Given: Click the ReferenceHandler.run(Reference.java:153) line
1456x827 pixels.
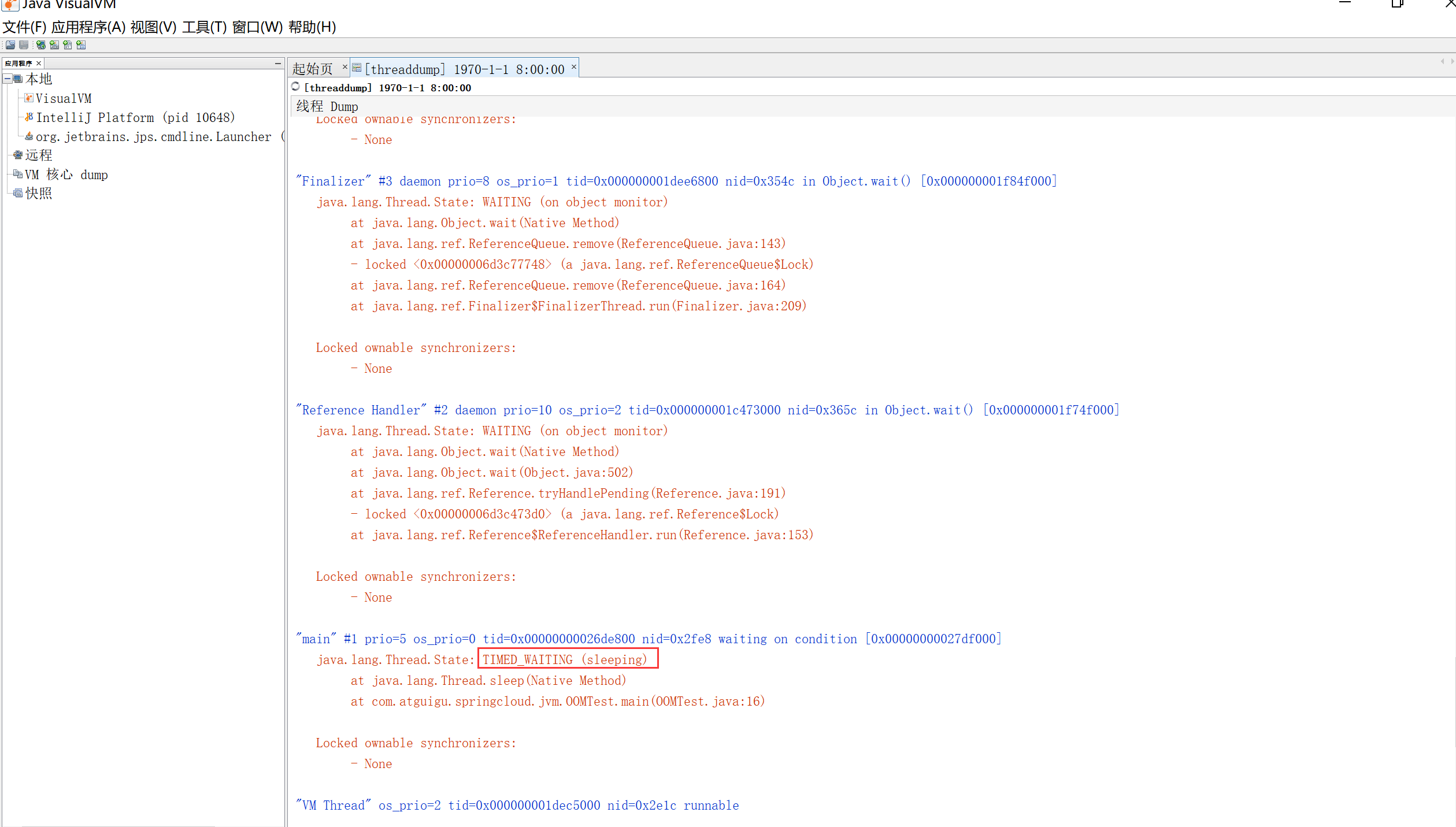Looking at the screenshot, I should click(582, 535).
